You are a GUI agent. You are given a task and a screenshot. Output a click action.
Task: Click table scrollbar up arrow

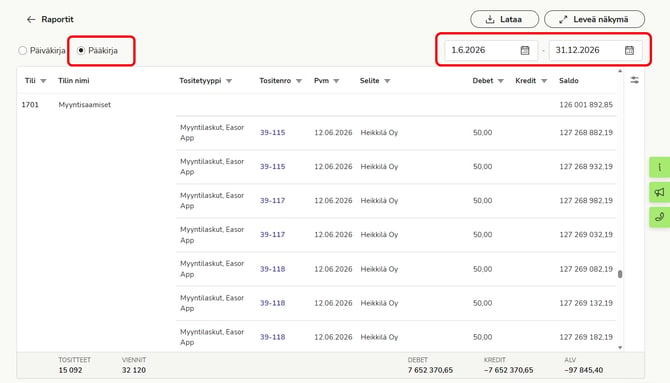(x=620, y=71)
